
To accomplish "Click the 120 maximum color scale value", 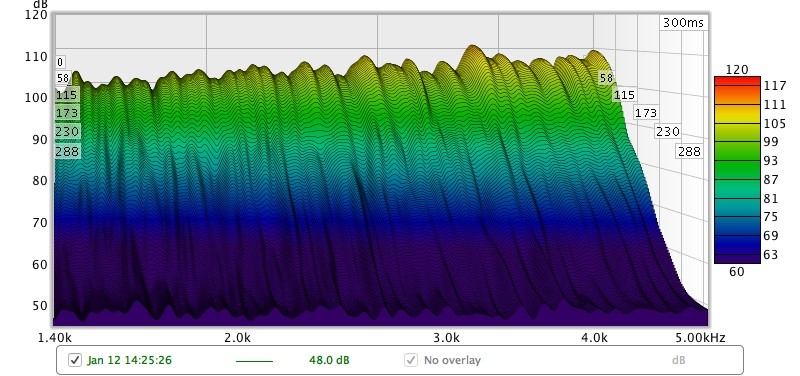I will (737, 69).
